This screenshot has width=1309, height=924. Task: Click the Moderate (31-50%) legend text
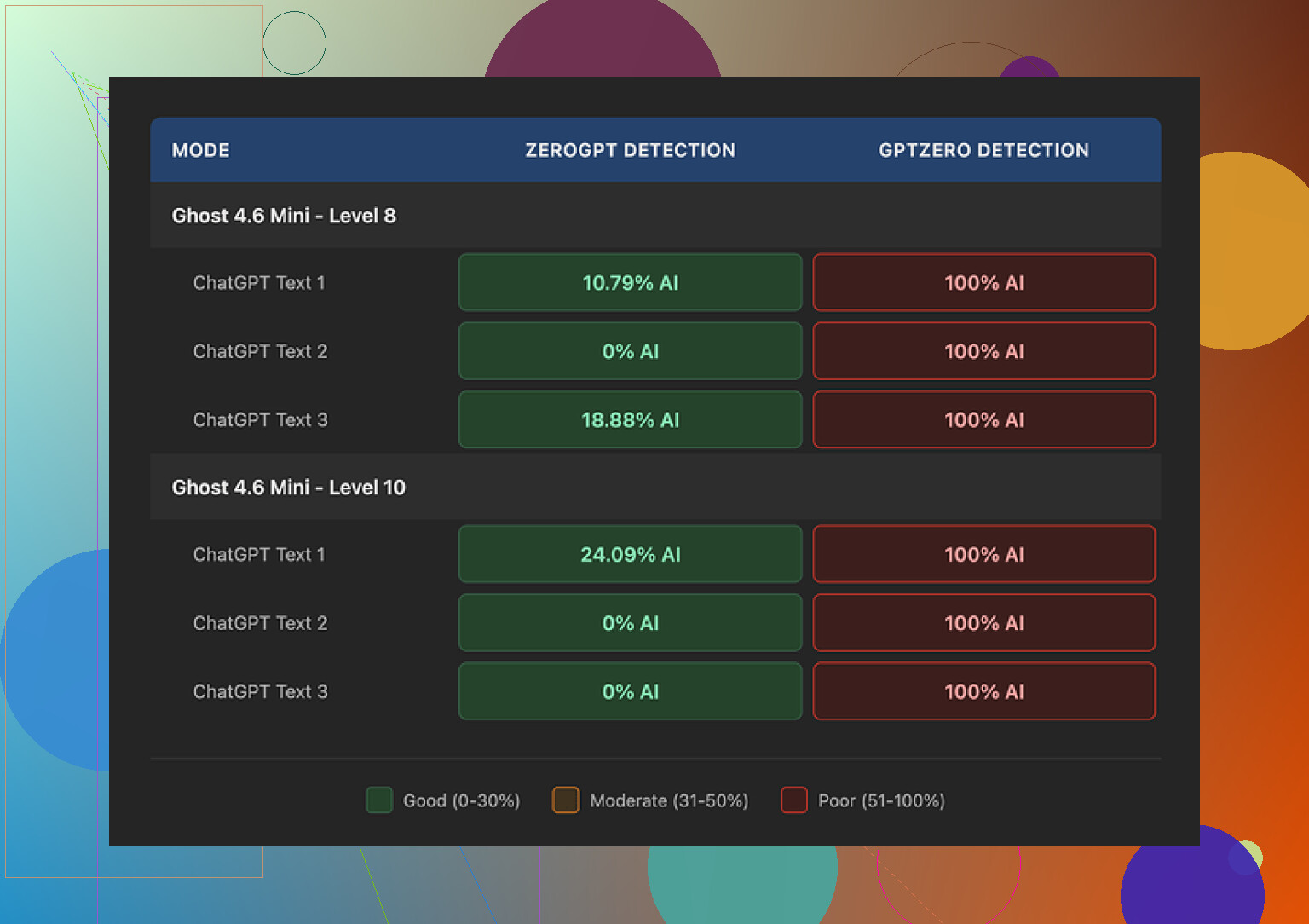click(x=669, y=801)
